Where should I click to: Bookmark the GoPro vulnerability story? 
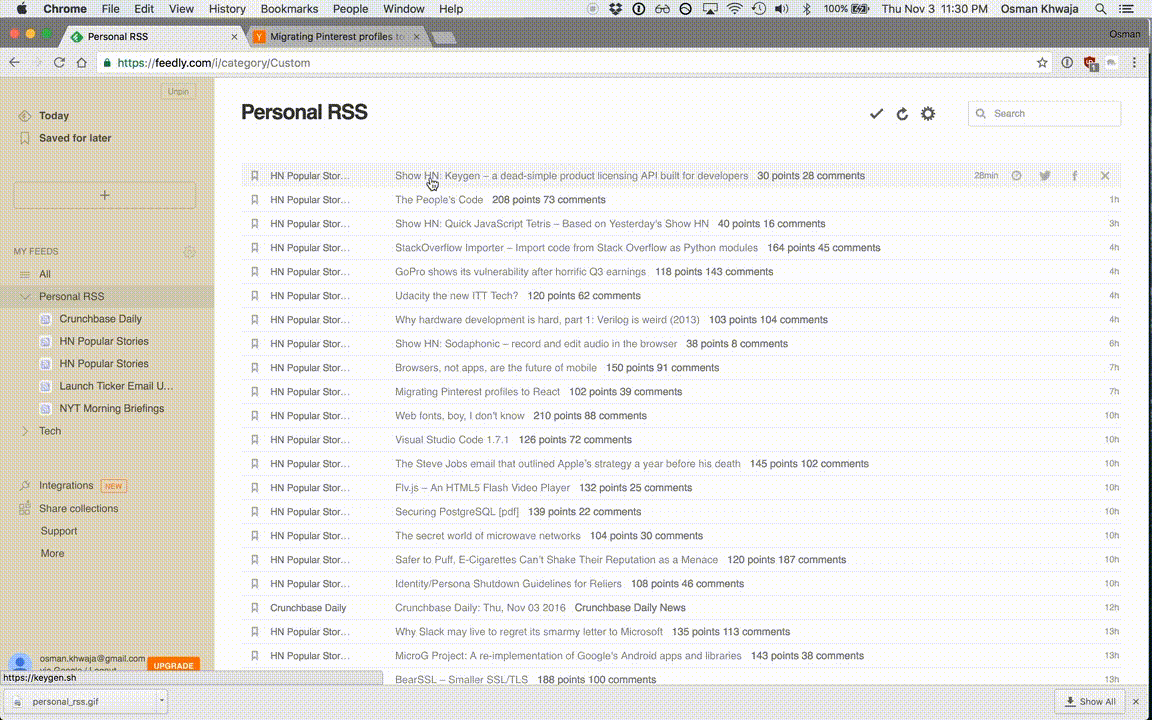click(x=255, y=272)
